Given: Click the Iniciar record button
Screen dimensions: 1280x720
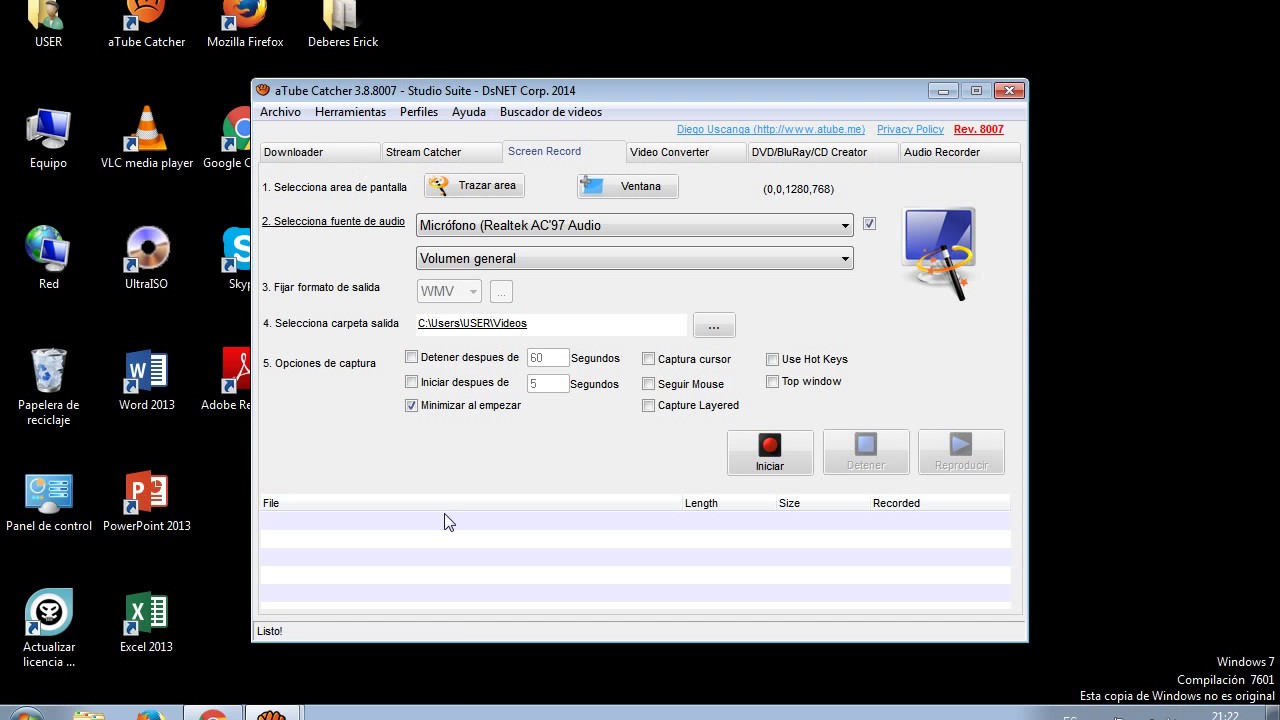Looking at the screenshot, I should point(770,452).
